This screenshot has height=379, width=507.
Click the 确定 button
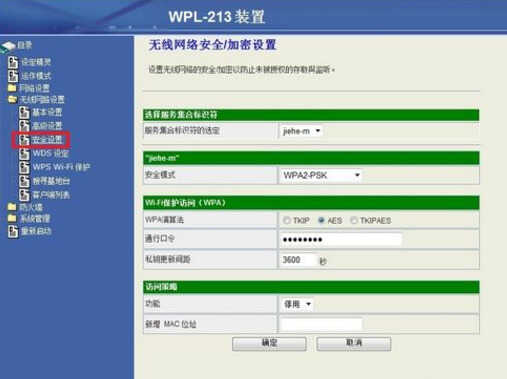pos(269,344)
